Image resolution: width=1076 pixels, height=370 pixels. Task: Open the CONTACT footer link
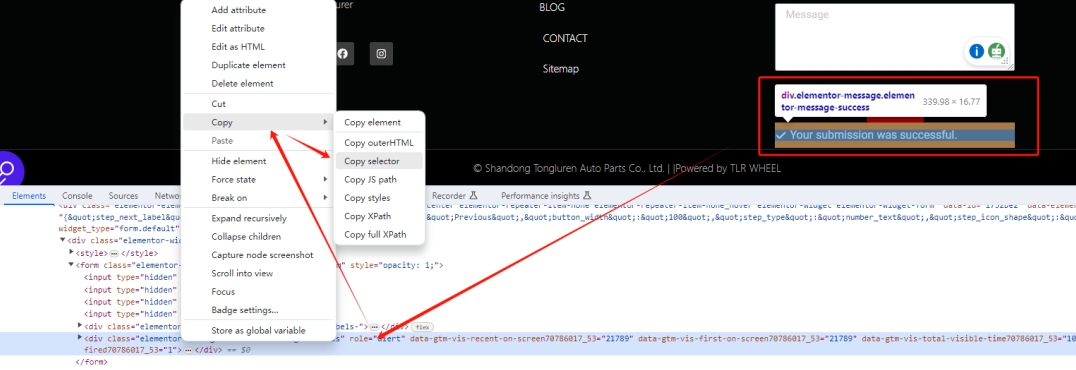click(x=565, y=38)
